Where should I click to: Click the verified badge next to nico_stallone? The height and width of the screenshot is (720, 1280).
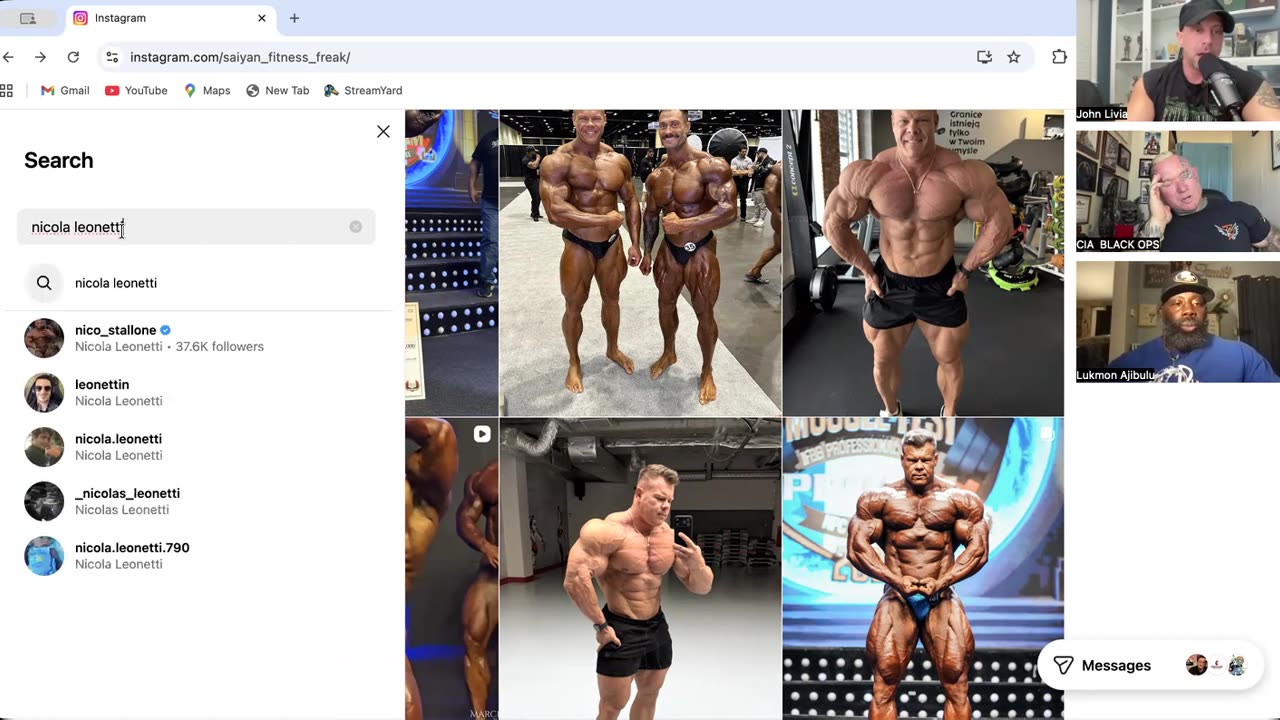point(166,330)
